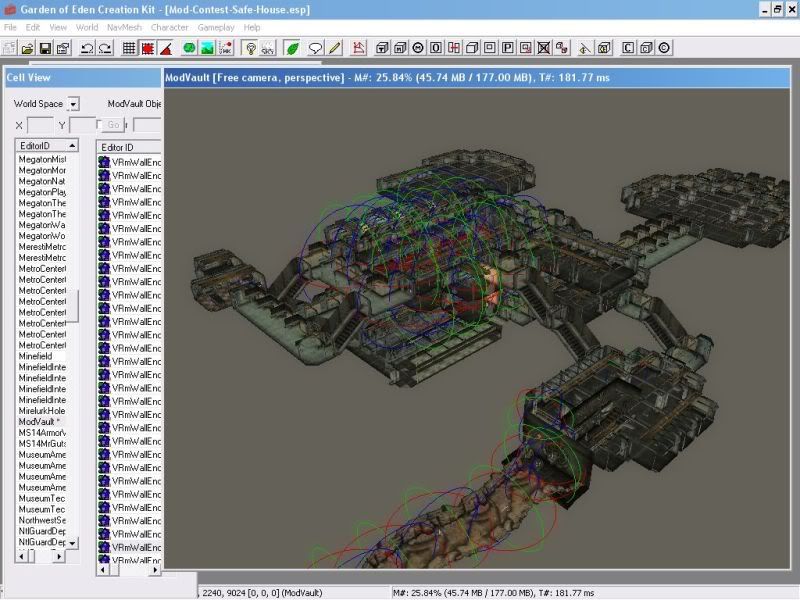Open the NavMesh menu
The width and height of the screenshot is (800, 600).
tap(124, 28)
